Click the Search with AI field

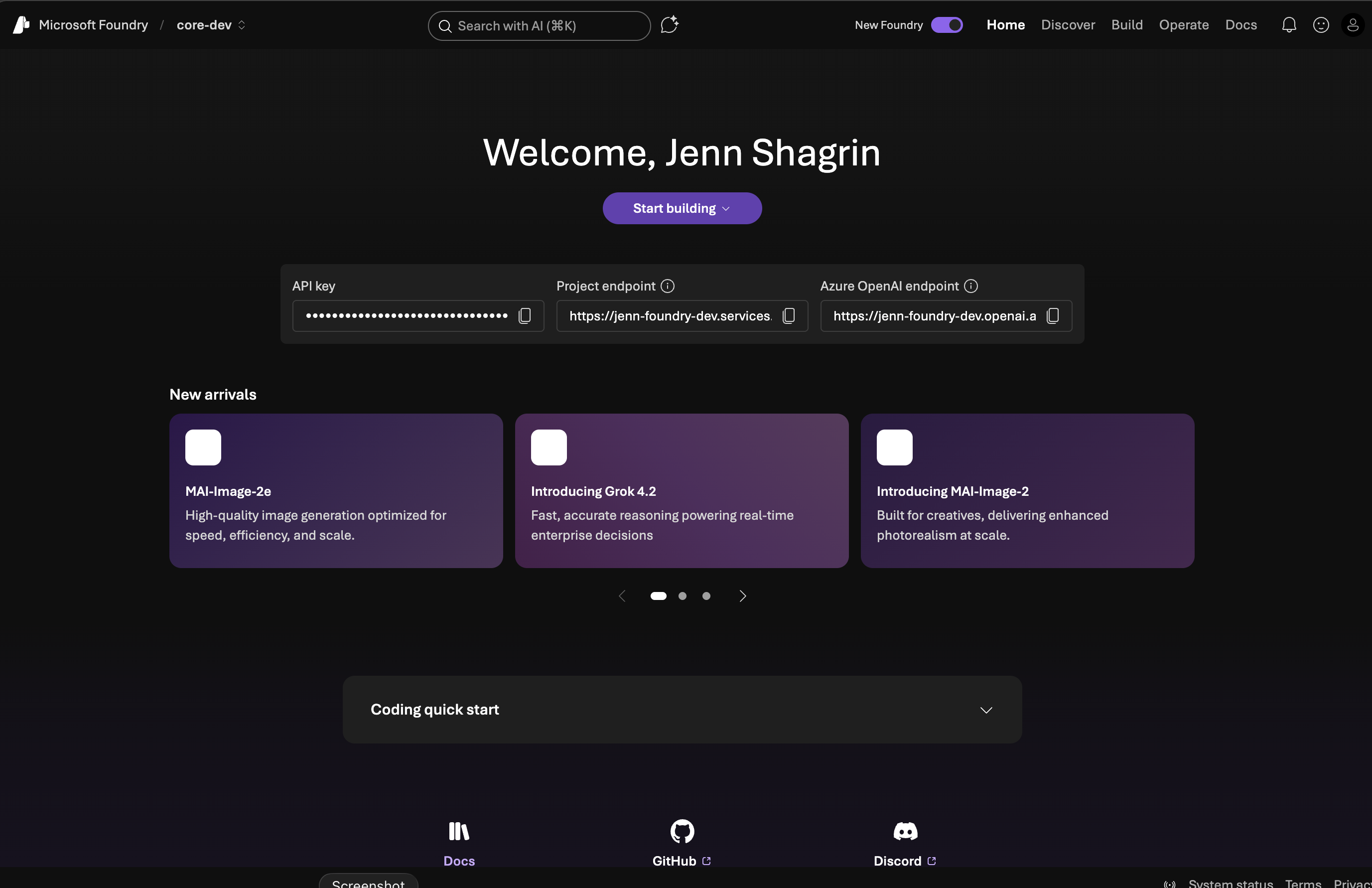pyautogui.click(x=539, y=26)
